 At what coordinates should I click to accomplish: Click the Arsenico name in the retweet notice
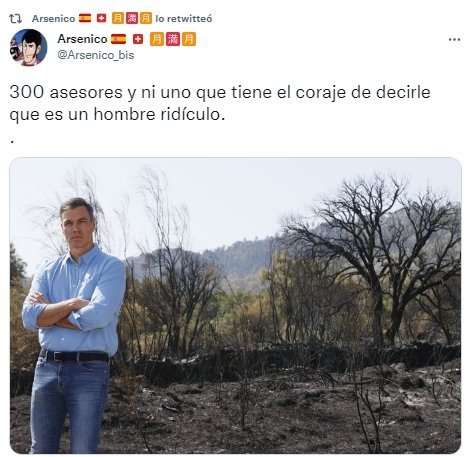click(53, 19)
